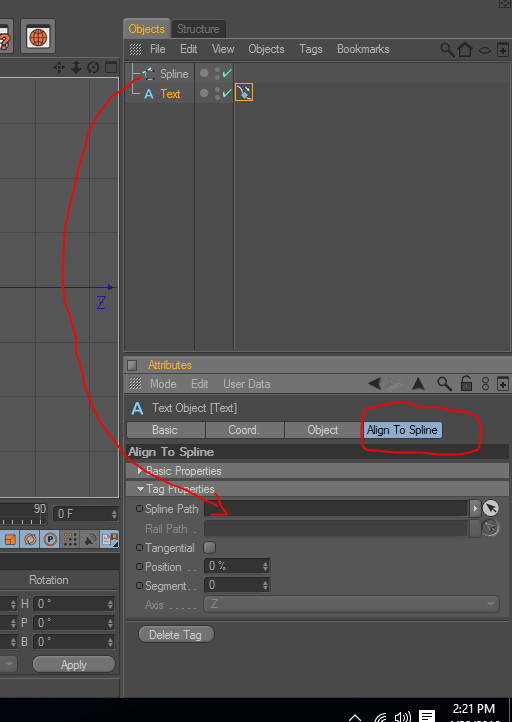Open the Object Manager File menu
This screenshot has width=512, height=722.
[157, 49]
